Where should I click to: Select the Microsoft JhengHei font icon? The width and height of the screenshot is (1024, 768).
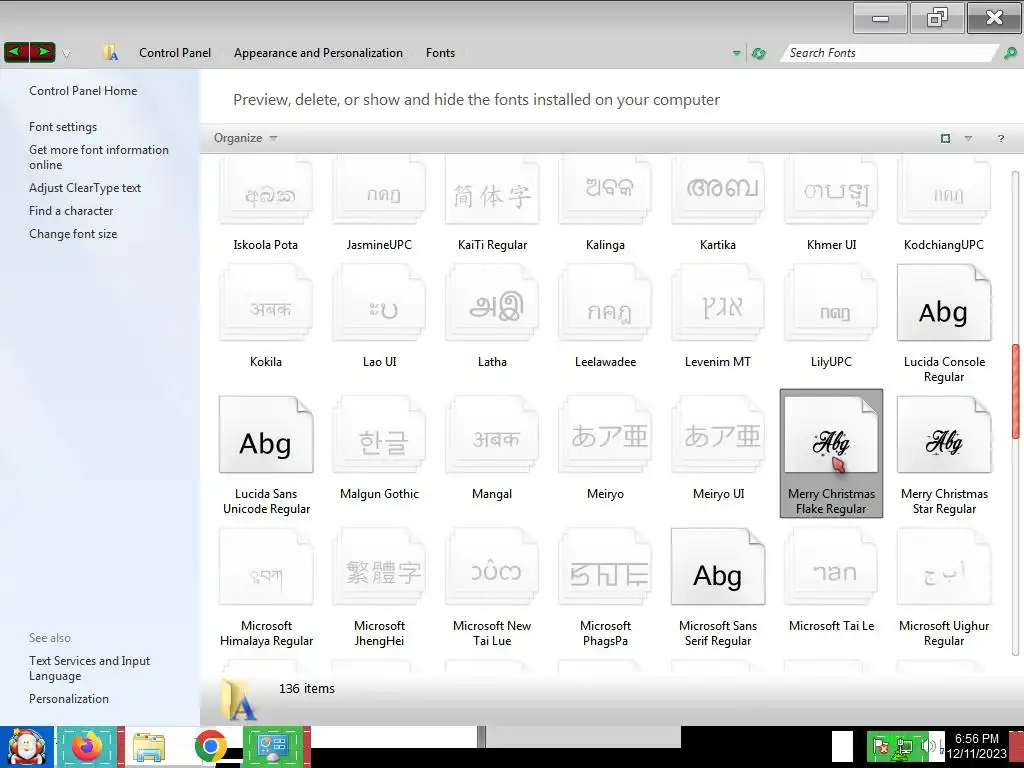pos(379,567)
